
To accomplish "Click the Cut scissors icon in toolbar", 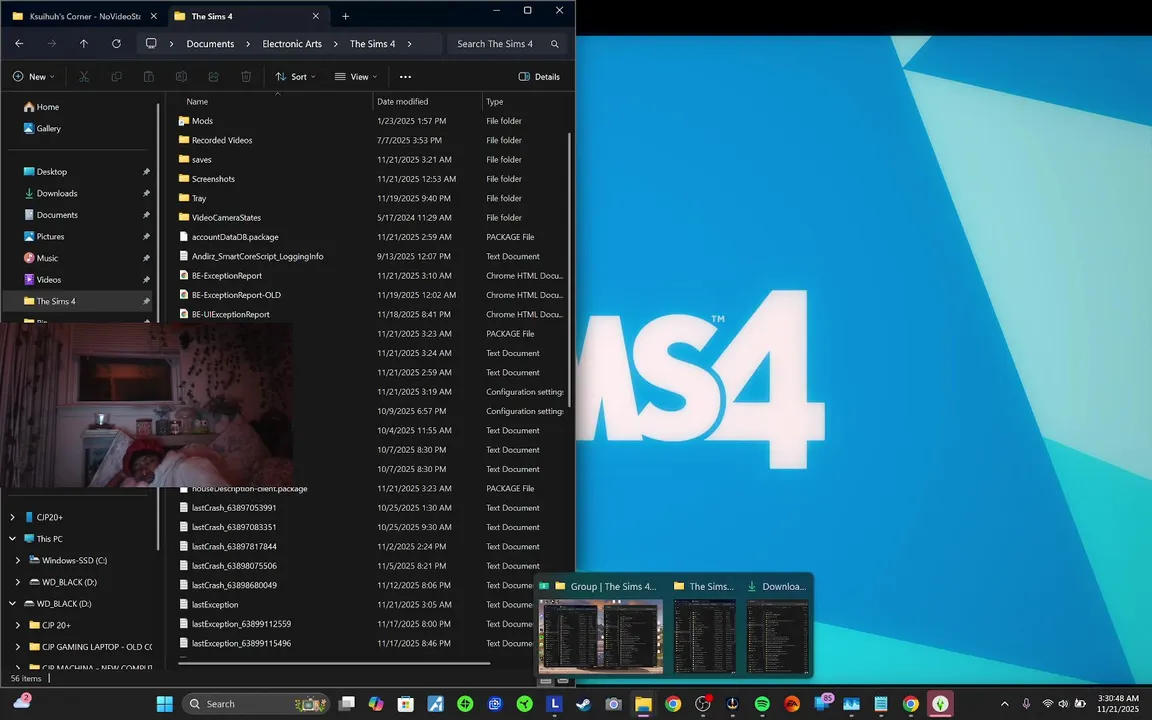I will point(84,76).
